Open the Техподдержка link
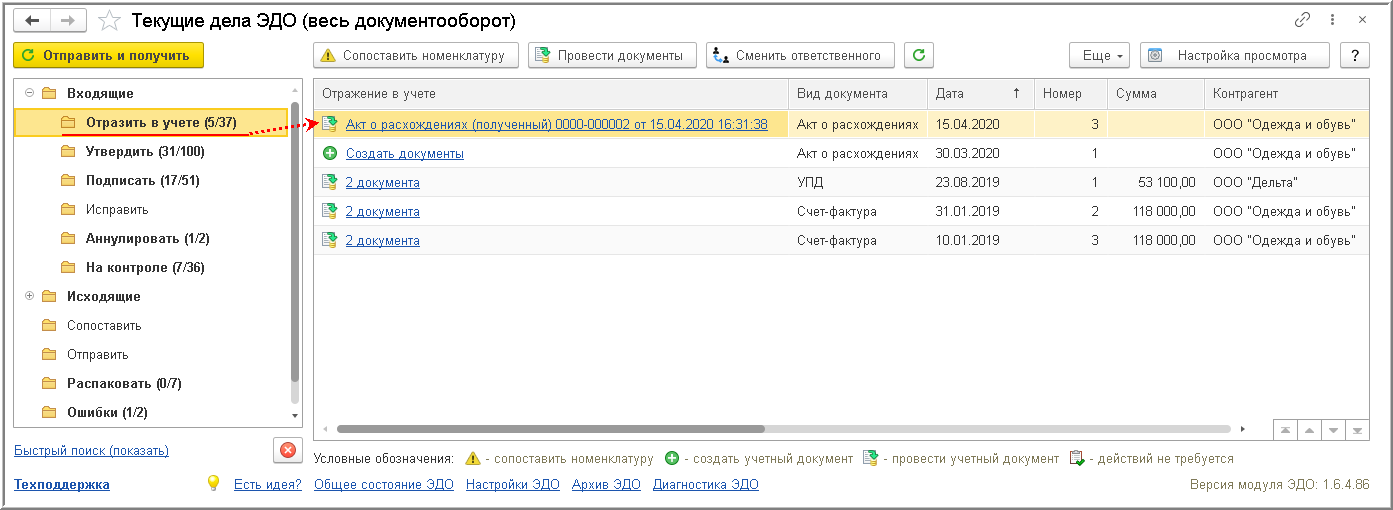 pyautogui.click(x=62, y=485)
